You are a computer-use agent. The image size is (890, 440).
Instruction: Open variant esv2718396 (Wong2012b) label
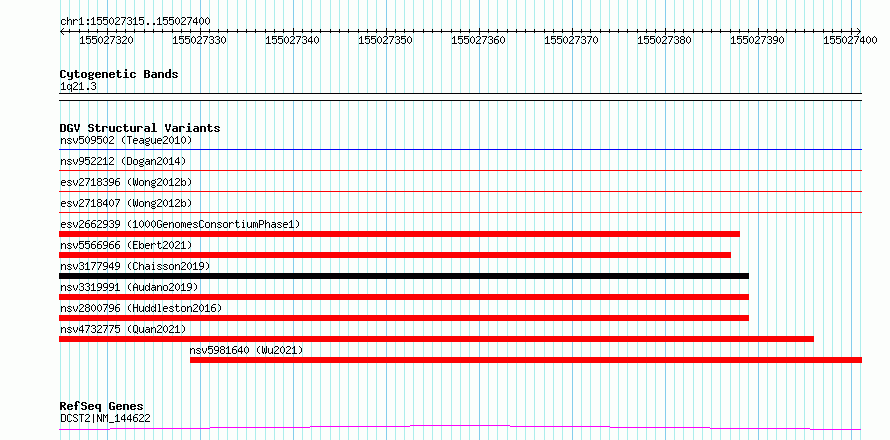tap(126, 182)
